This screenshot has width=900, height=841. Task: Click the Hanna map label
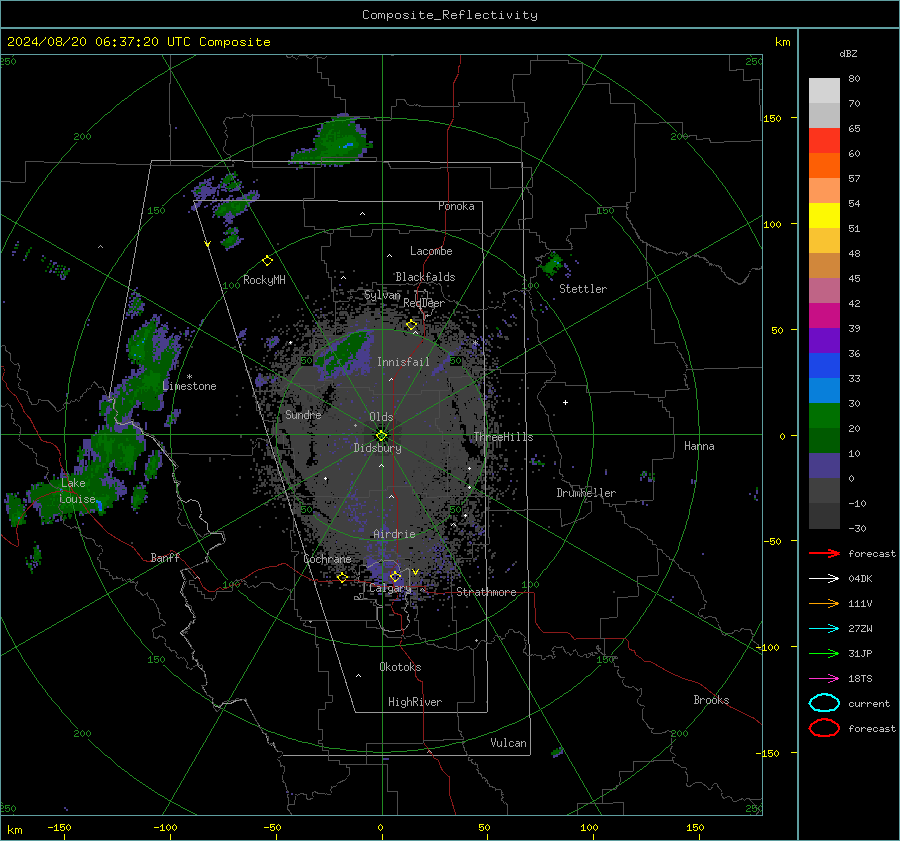point(699,446)
